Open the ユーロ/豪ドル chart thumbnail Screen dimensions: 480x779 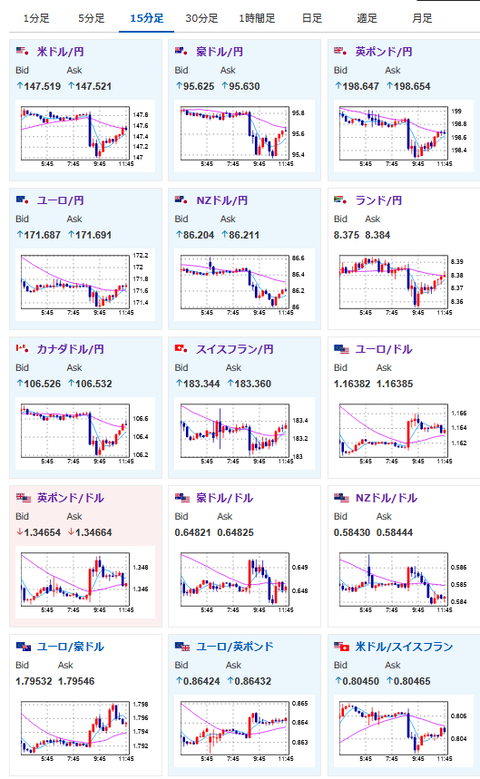(x=85, y=731)
